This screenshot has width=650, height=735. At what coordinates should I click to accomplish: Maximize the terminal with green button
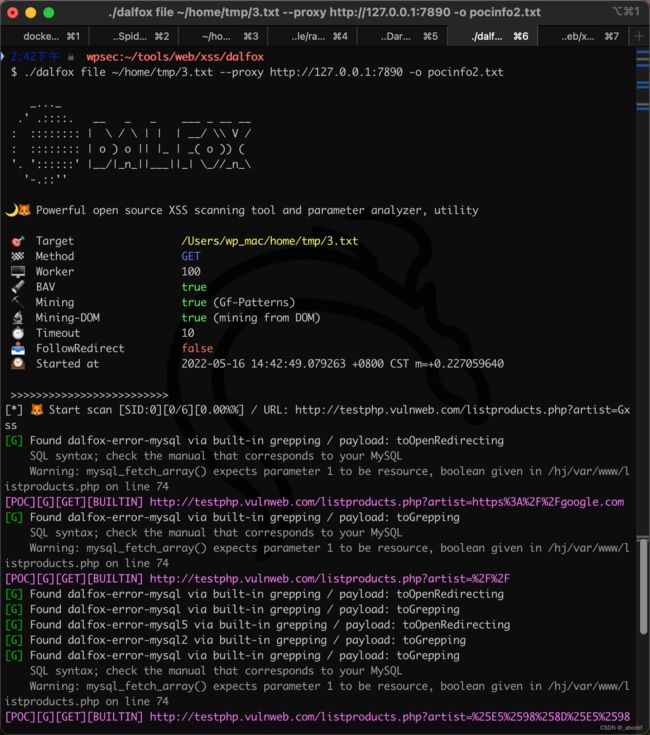(x=49, y=13)
